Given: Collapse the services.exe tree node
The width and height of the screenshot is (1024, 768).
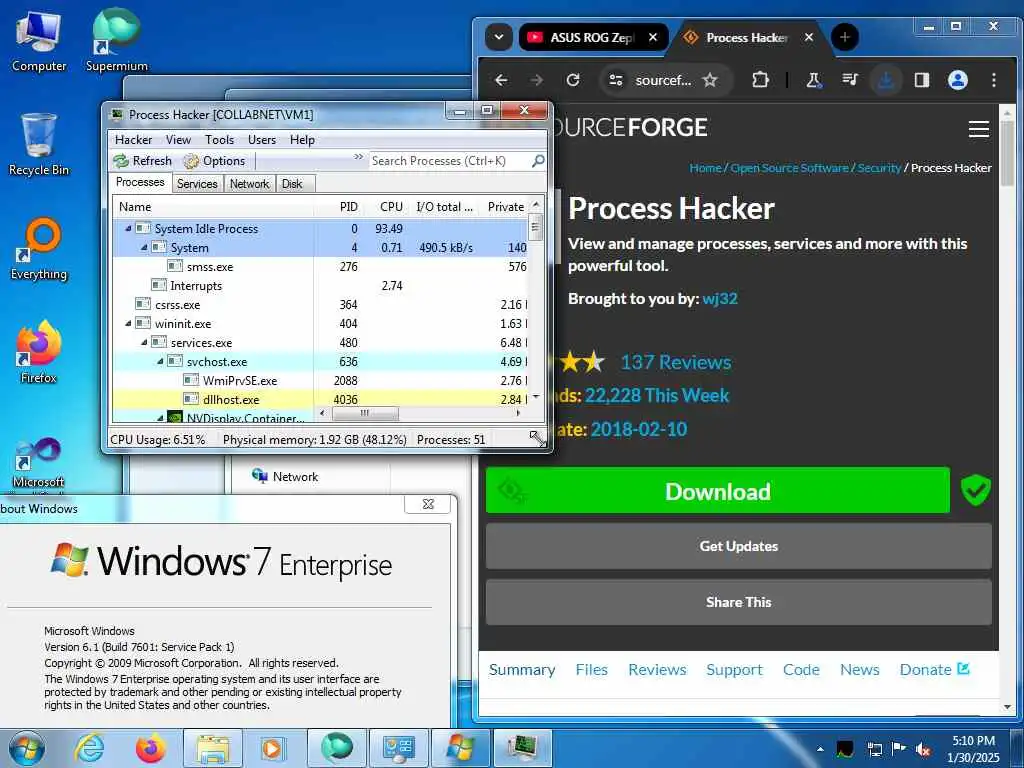Looking at the screenshot, I should tap(144, 342).
